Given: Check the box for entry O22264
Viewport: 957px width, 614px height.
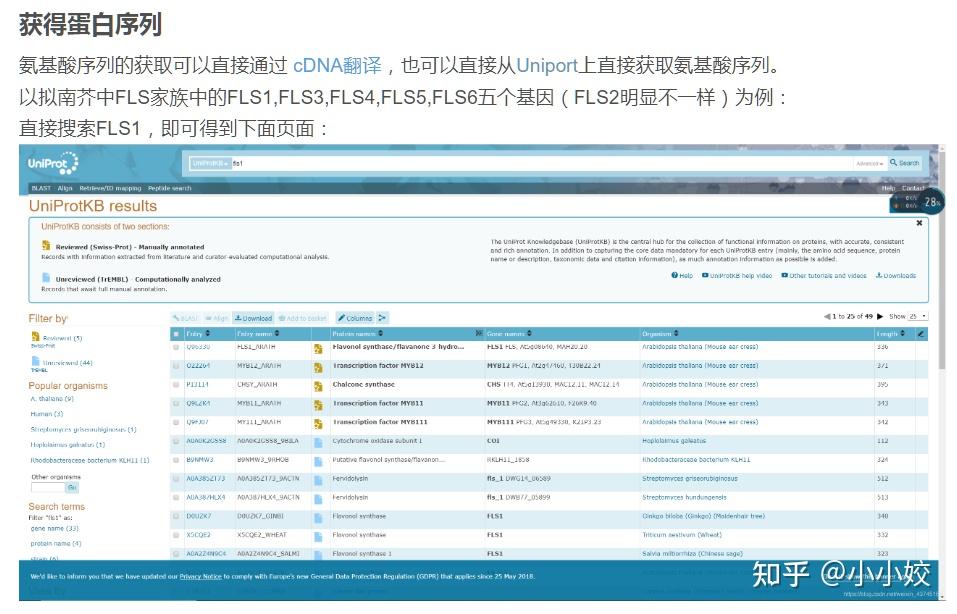Looking at the screenshot, I should click(176, 366).
